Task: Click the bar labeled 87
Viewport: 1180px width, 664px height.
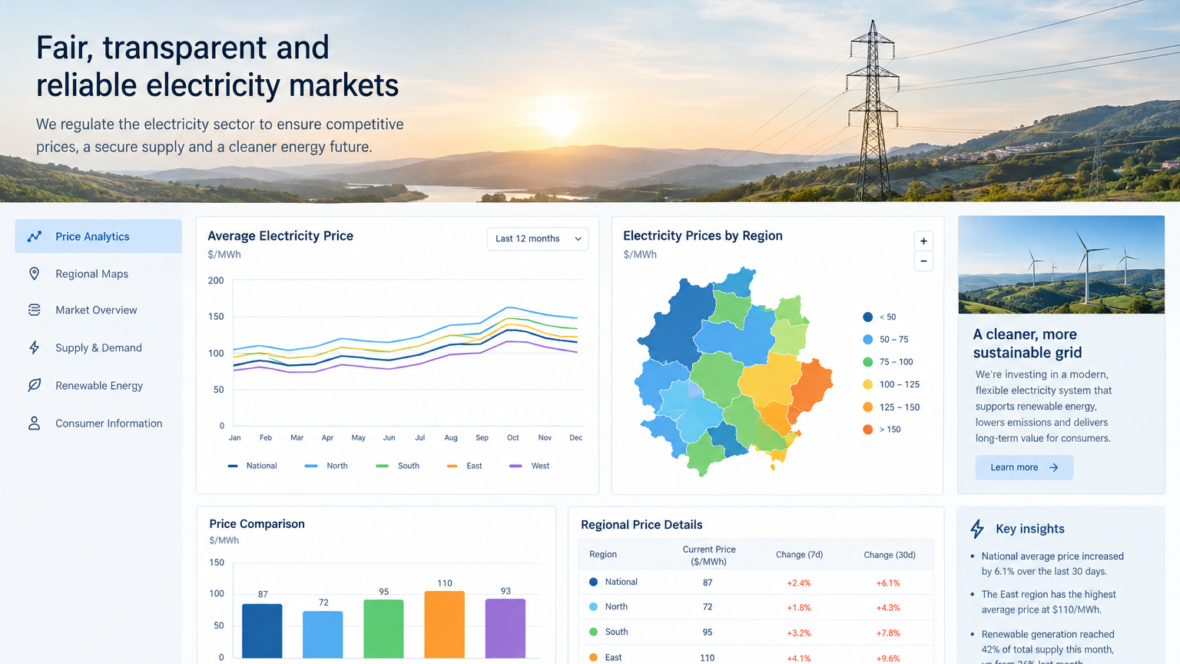Action: (262, 631)
